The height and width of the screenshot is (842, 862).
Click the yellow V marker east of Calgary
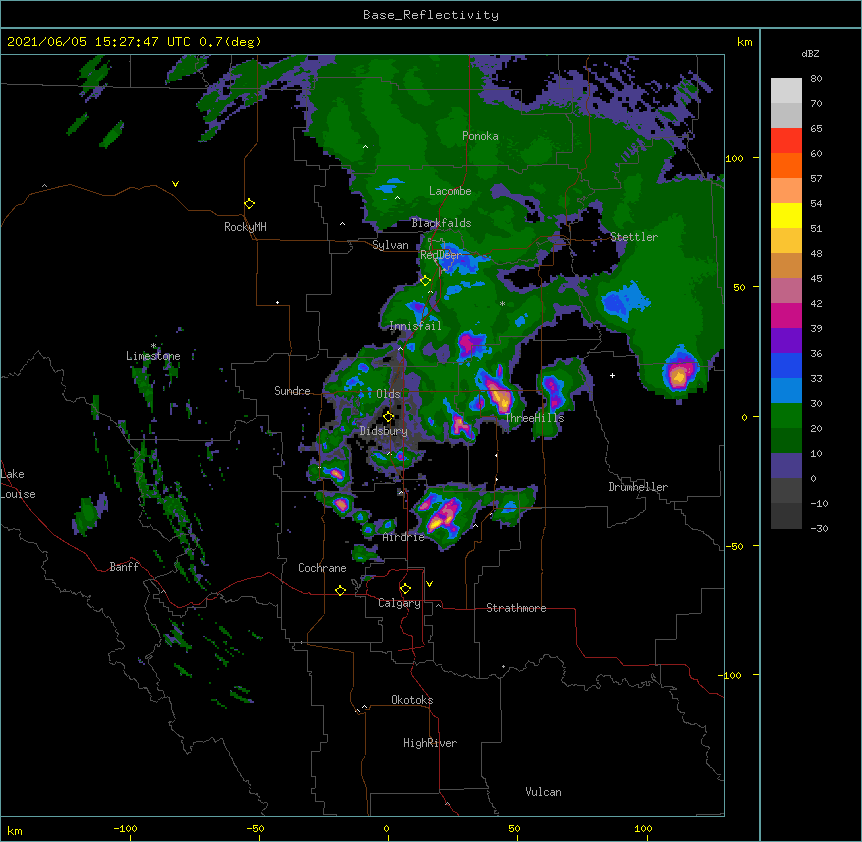point(429,584)
